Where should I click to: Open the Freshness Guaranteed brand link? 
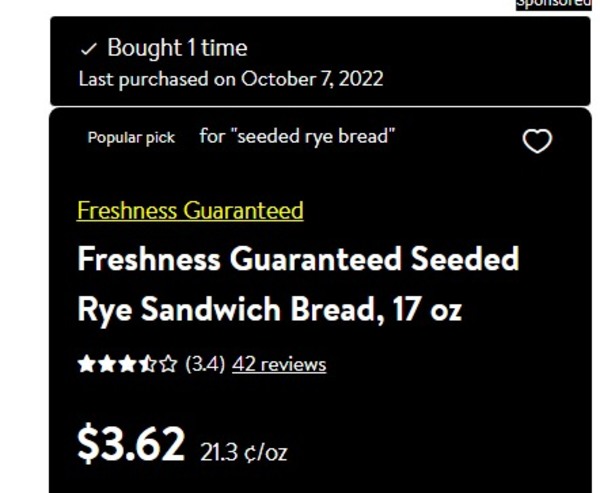click(x=190, y=211)
